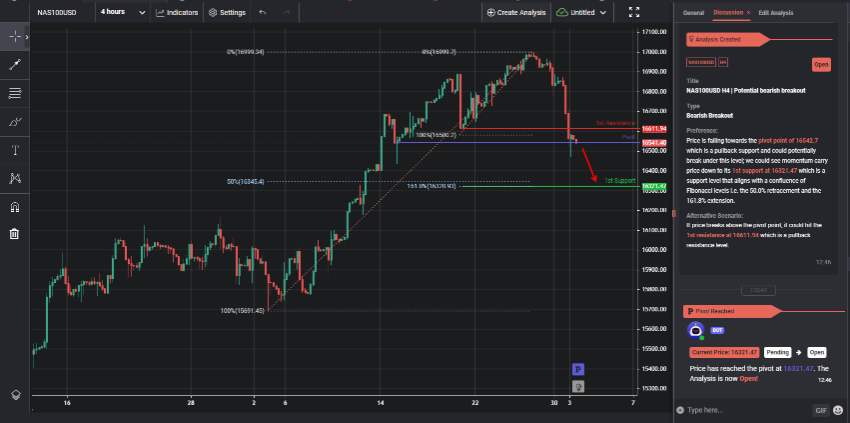Click Create Analysis button
The width and height of the screenshot is (850, 423).
[x=516, y=12]
